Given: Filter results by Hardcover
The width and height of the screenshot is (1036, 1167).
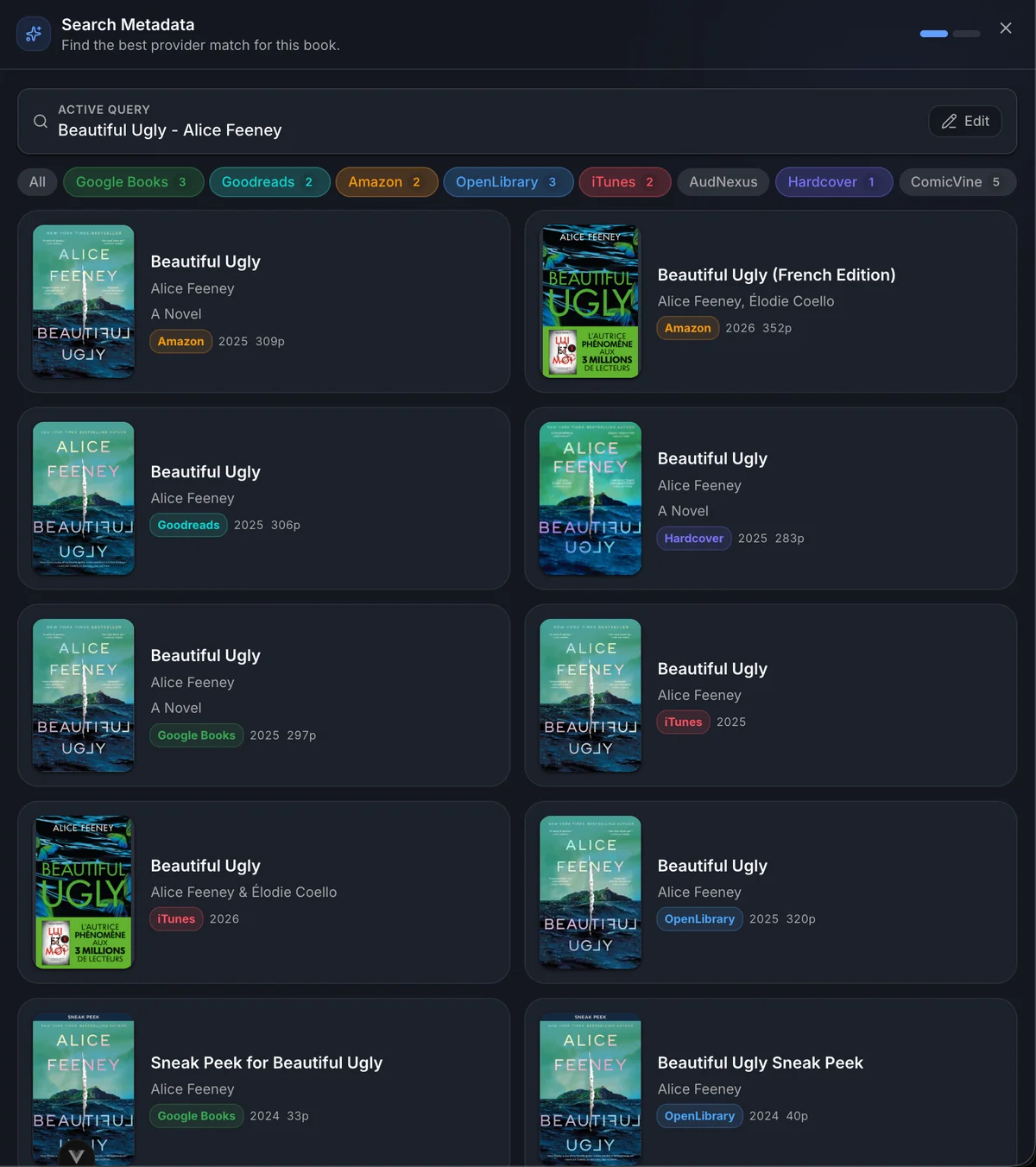Looking at the screenshot, I should (x=834, y=182).
